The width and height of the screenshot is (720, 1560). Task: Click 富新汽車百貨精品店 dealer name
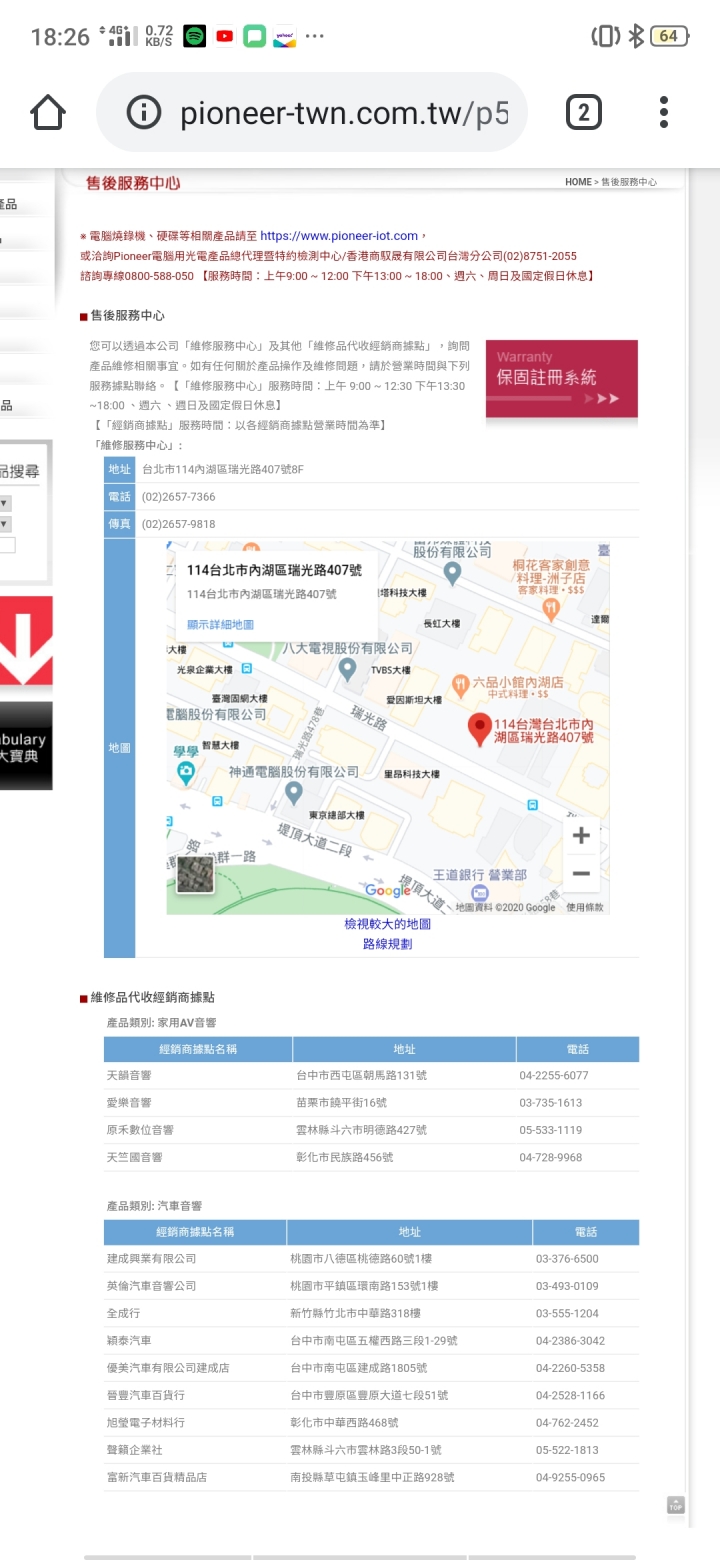[157, 1477]
